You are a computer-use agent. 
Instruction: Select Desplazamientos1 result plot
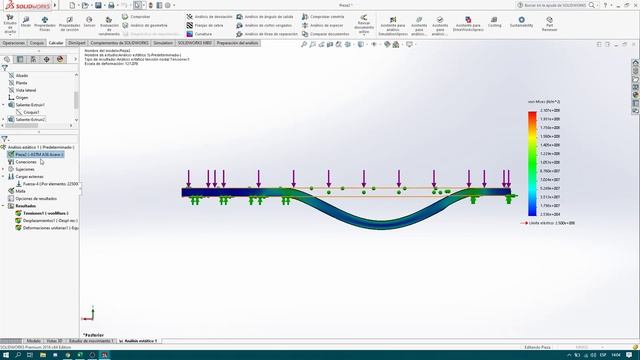47,220
